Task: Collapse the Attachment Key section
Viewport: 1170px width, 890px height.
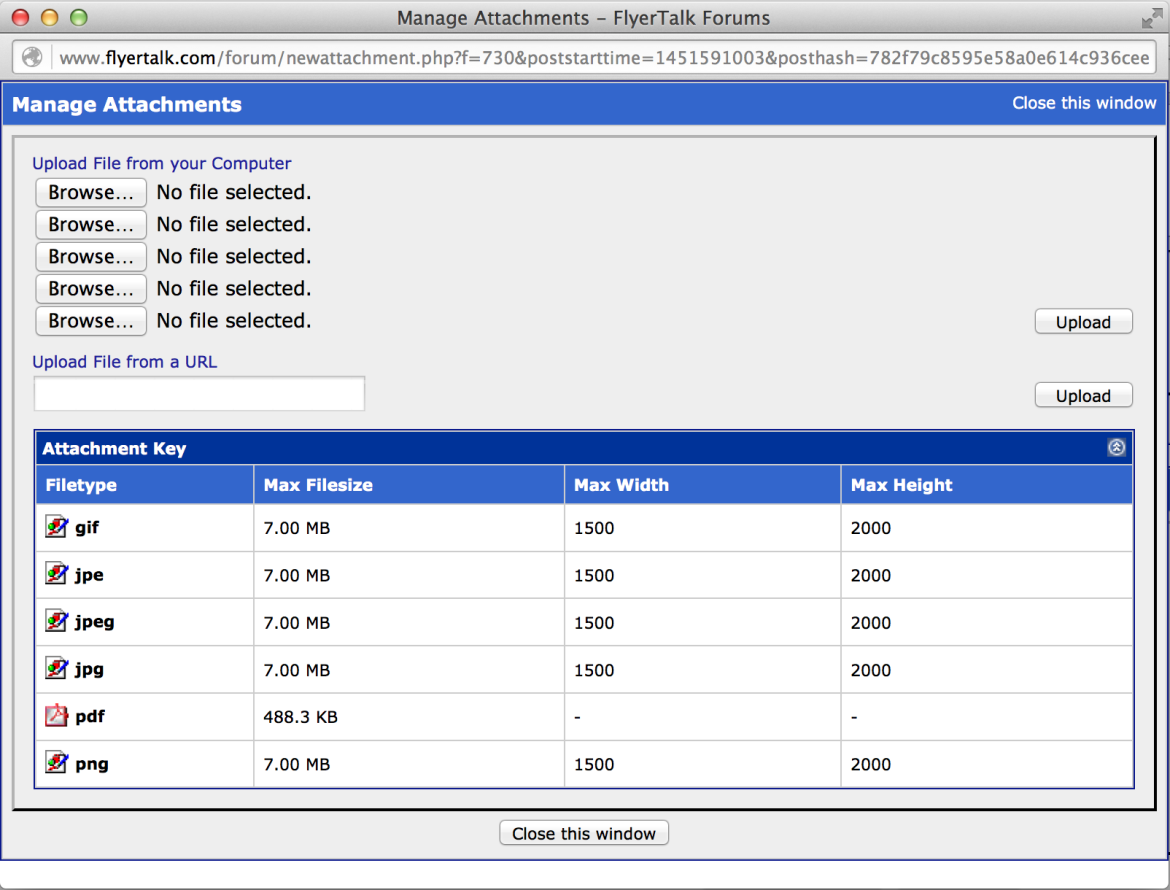Action: [x=1117, y=448]
